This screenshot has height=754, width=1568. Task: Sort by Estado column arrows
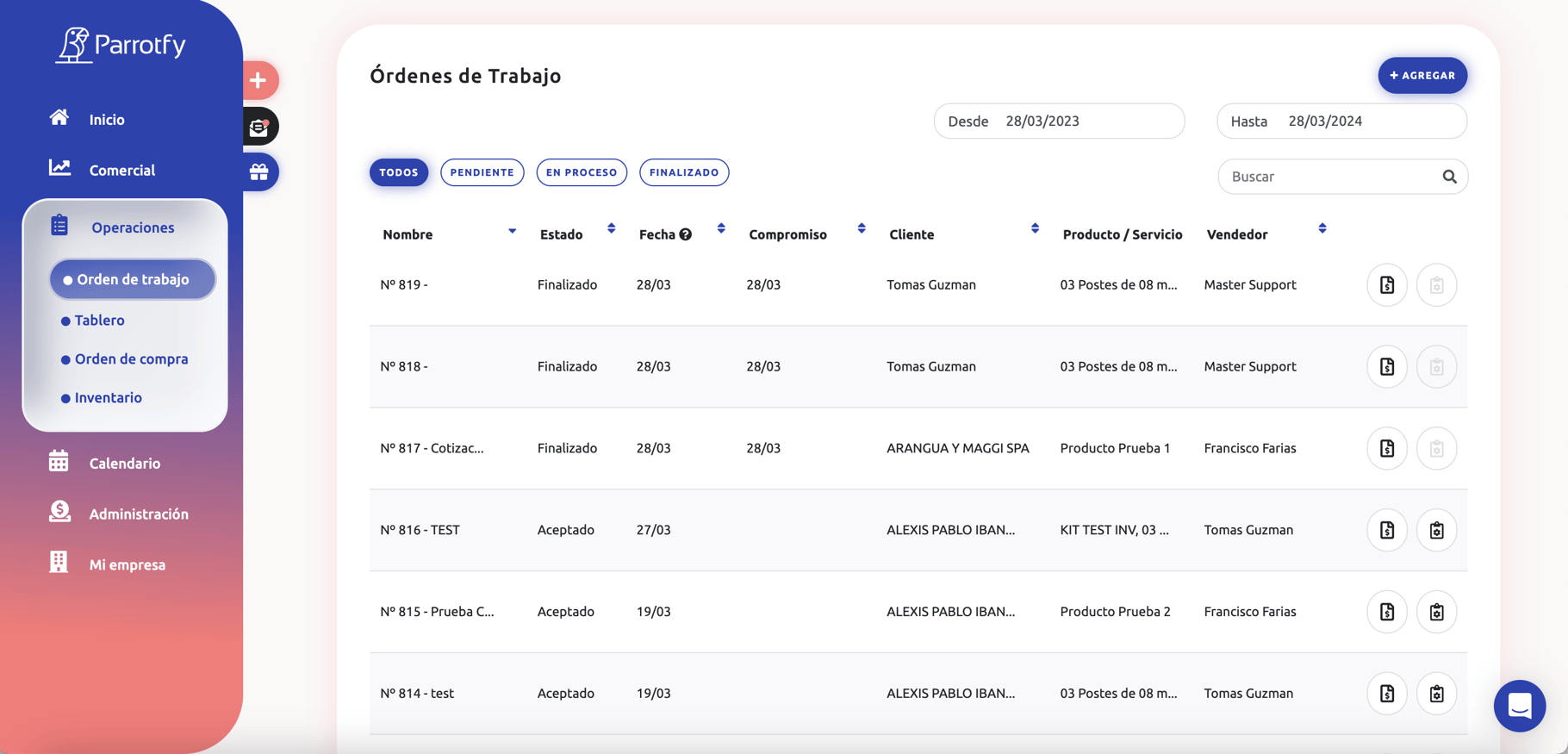click(x=611, y=228)
